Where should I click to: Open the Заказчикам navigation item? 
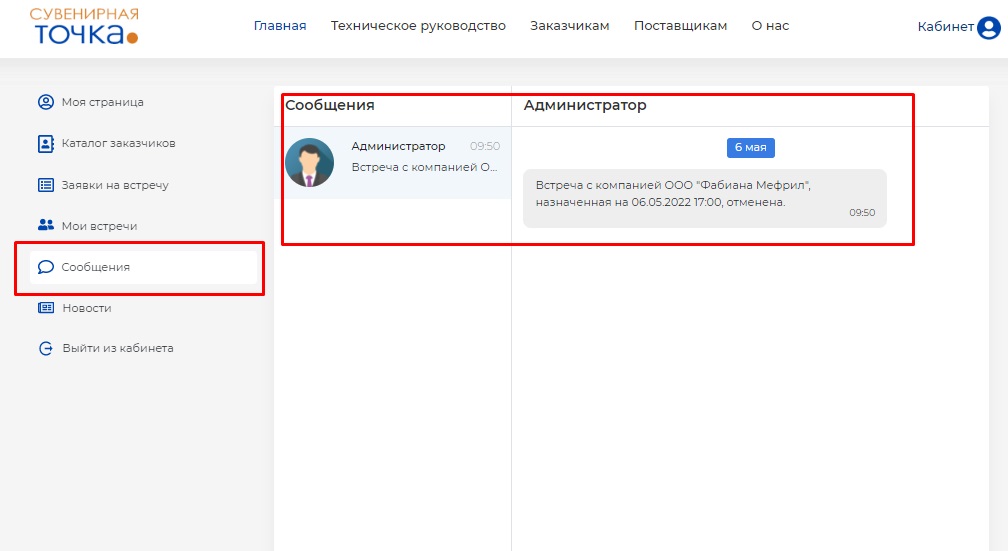pyautogui.click(x=569, y=26)
